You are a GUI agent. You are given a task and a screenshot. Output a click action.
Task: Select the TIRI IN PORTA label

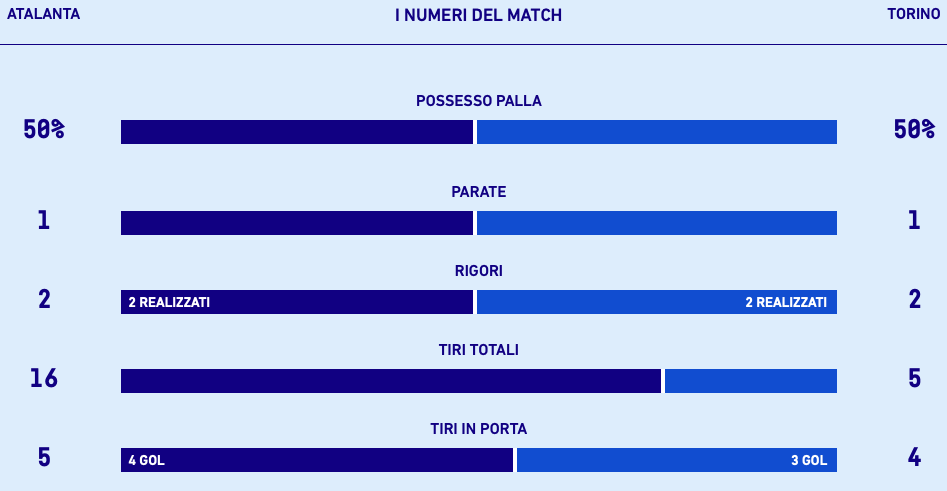[x=478, y=429]
